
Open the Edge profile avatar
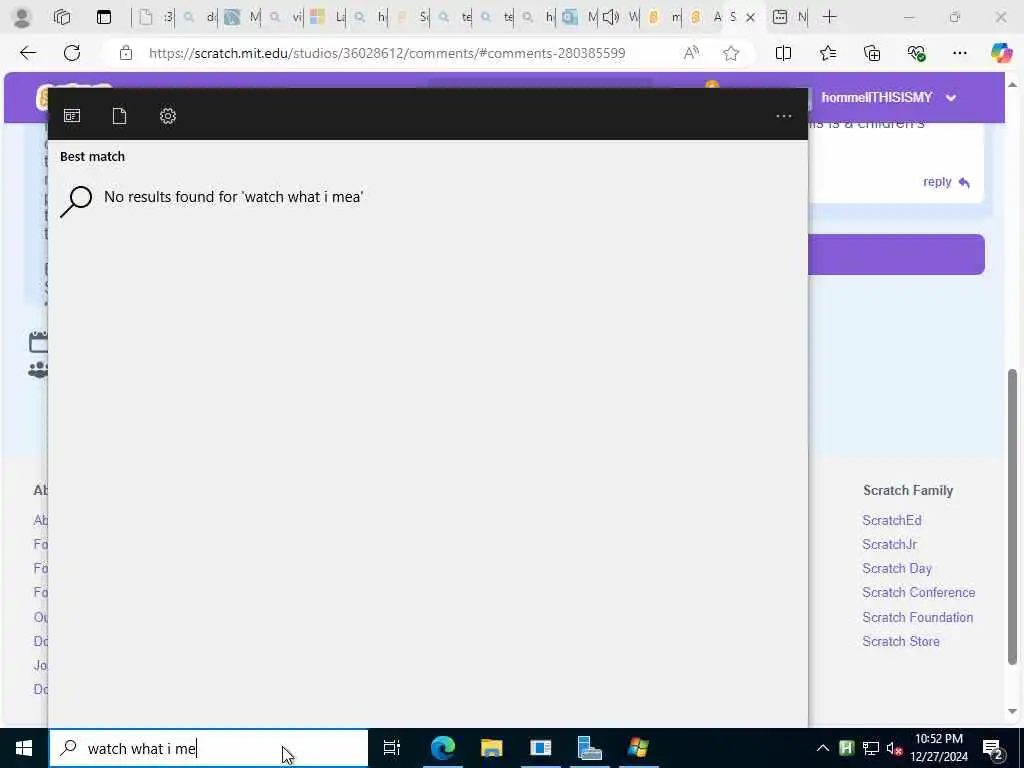click(22, 17)
